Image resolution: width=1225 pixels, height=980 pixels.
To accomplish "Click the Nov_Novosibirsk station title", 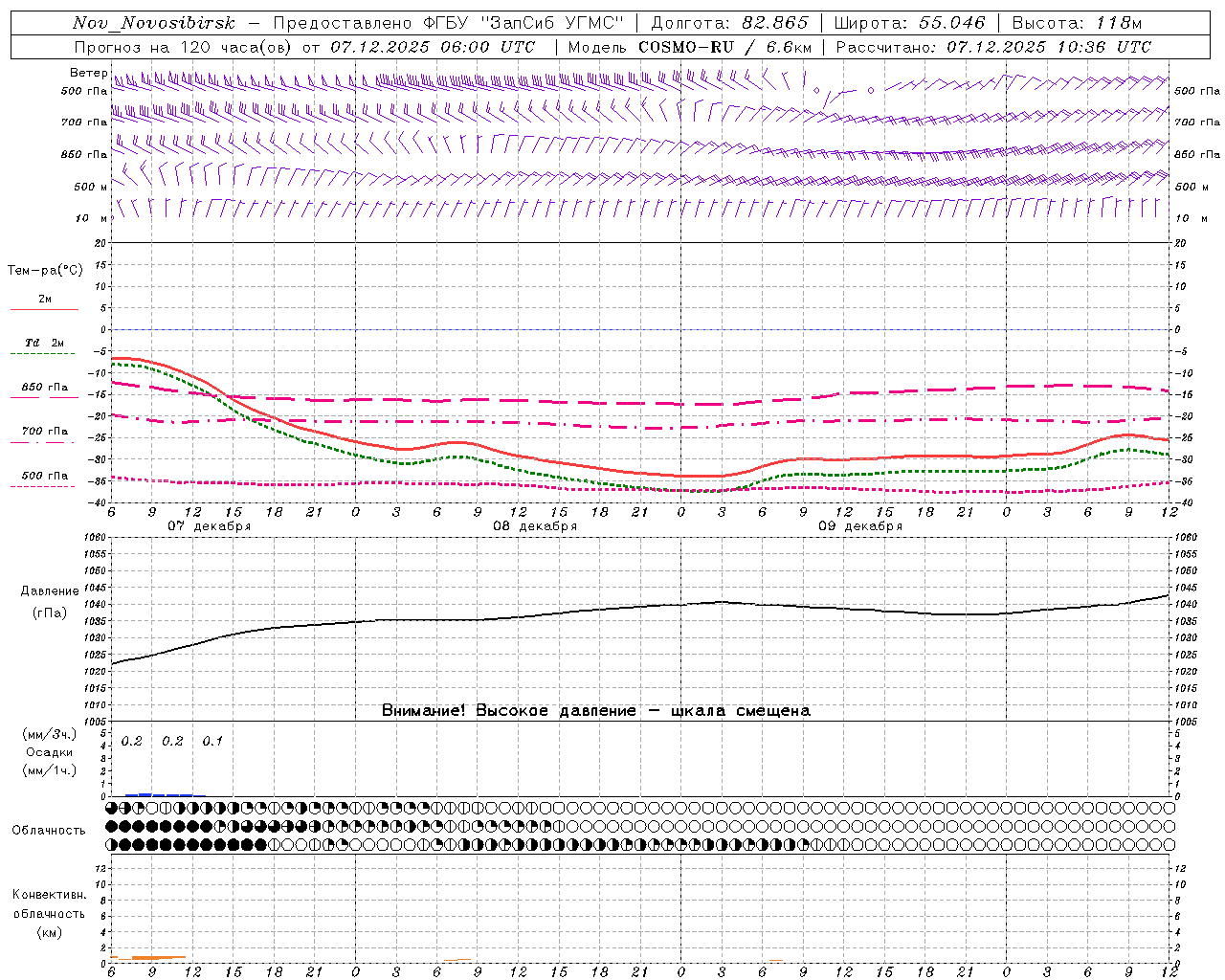I will 154,23.
